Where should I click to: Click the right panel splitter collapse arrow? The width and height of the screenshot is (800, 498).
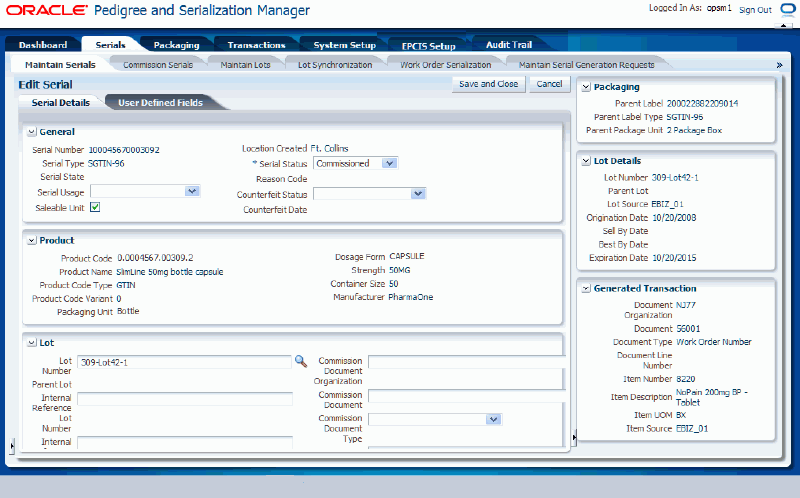tap(574, 437)
